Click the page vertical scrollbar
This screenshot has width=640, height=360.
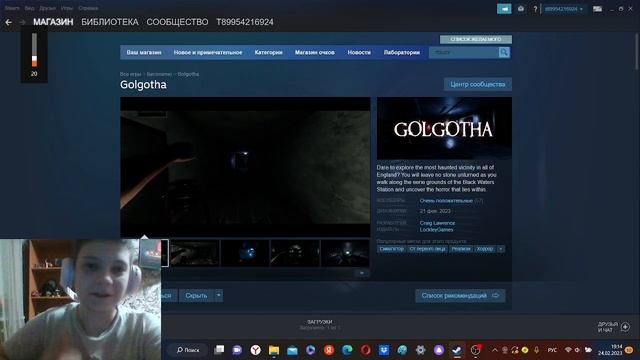[x=637, y=51]
